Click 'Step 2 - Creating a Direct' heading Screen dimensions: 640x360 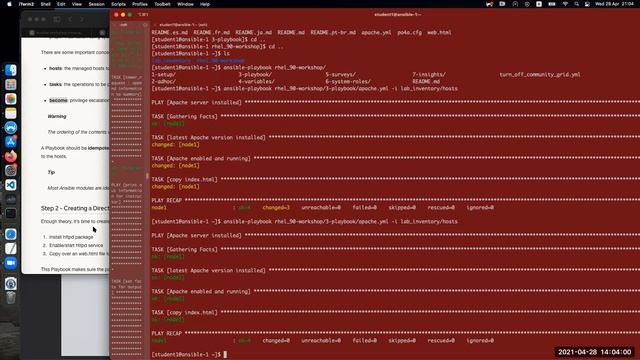75,208
